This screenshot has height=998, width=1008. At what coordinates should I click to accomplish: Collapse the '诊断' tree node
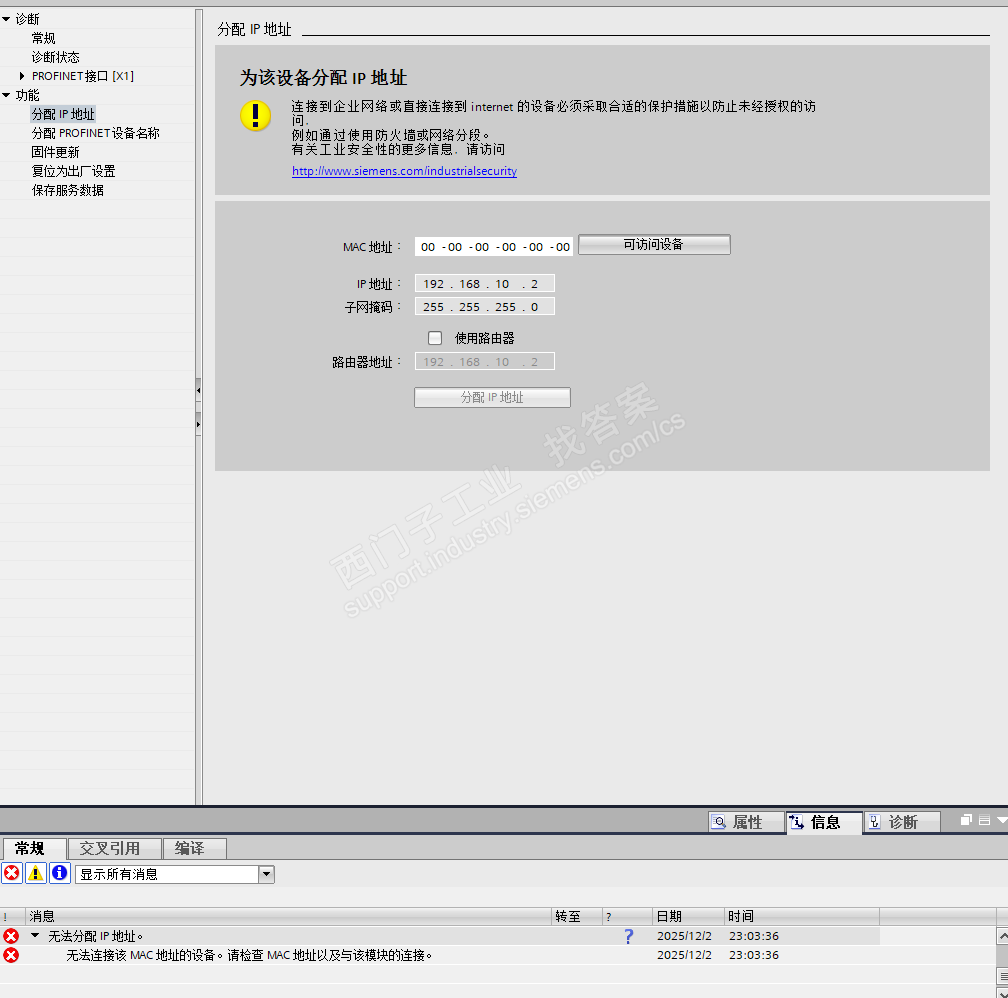click(6, 19)
